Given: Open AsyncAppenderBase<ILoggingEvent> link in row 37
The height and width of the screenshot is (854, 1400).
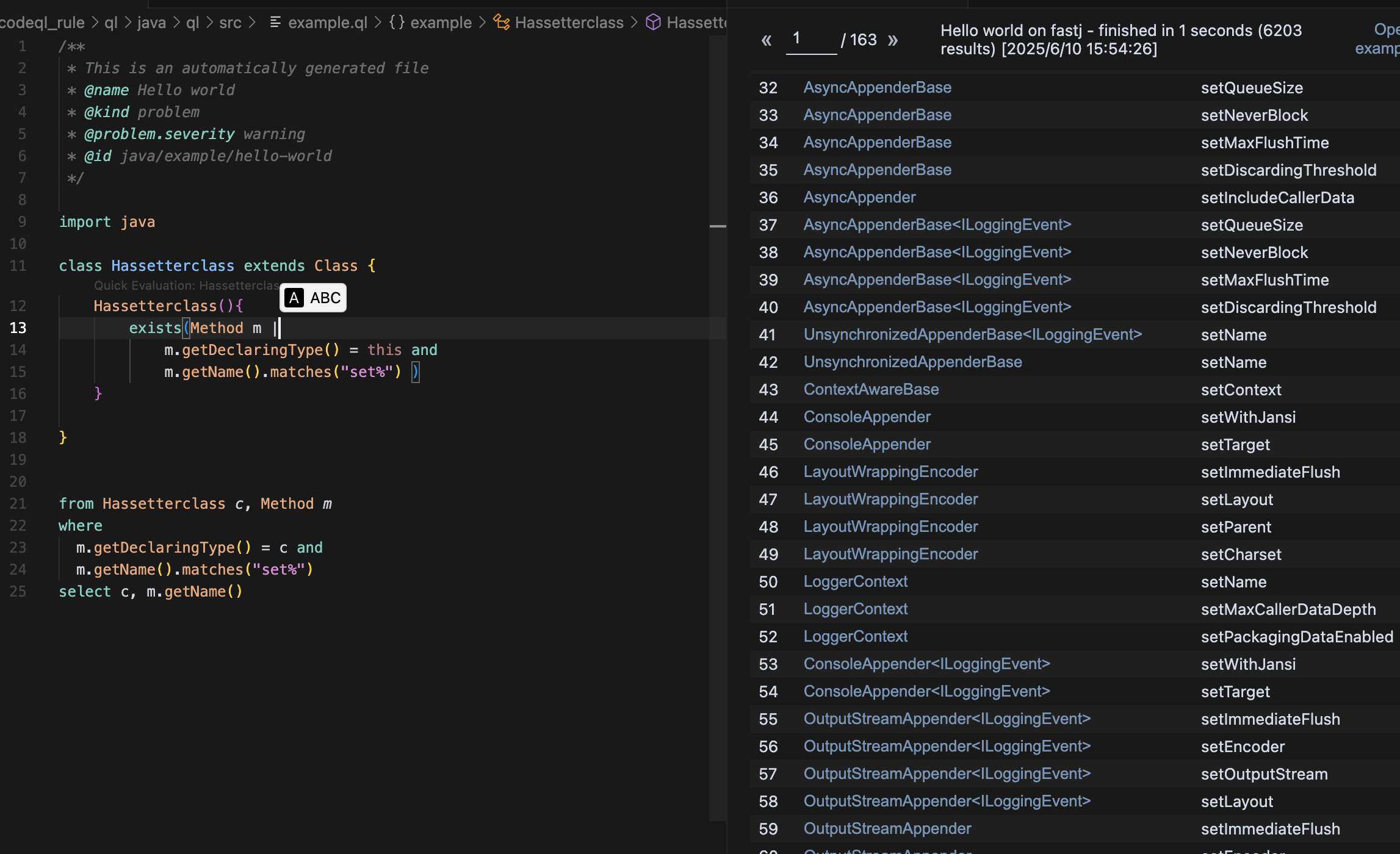Looking at the screenshot, I should [937, 224].
